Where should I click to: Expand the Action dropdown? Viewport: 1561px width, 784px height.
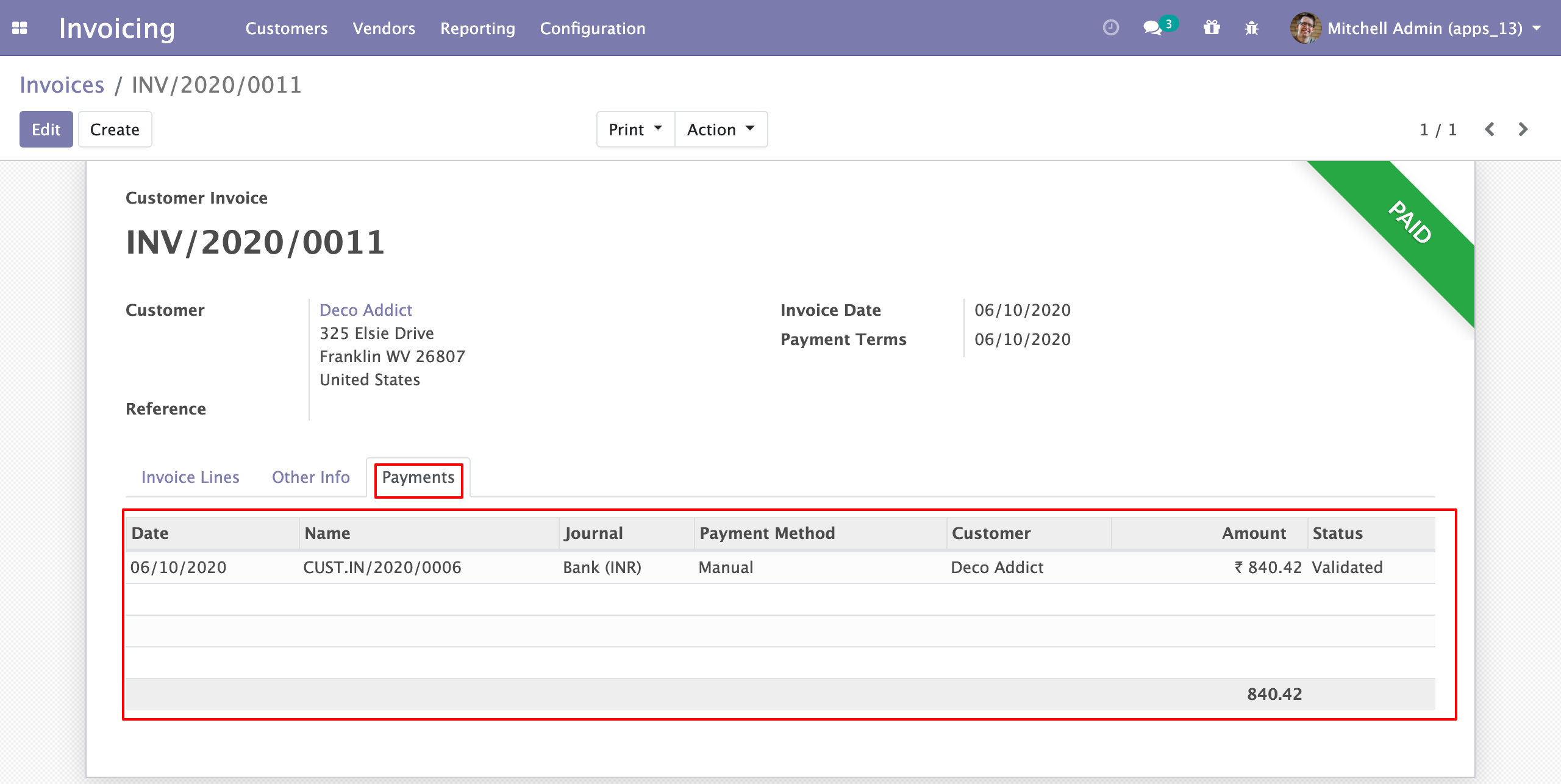coord(721,129)
